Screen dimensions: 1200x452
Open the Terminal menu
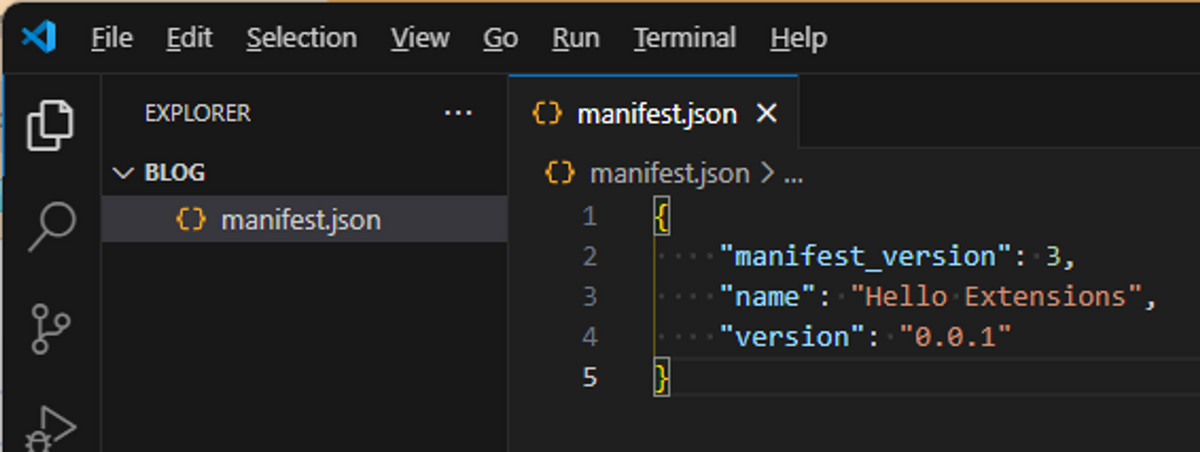pos(685,38)
